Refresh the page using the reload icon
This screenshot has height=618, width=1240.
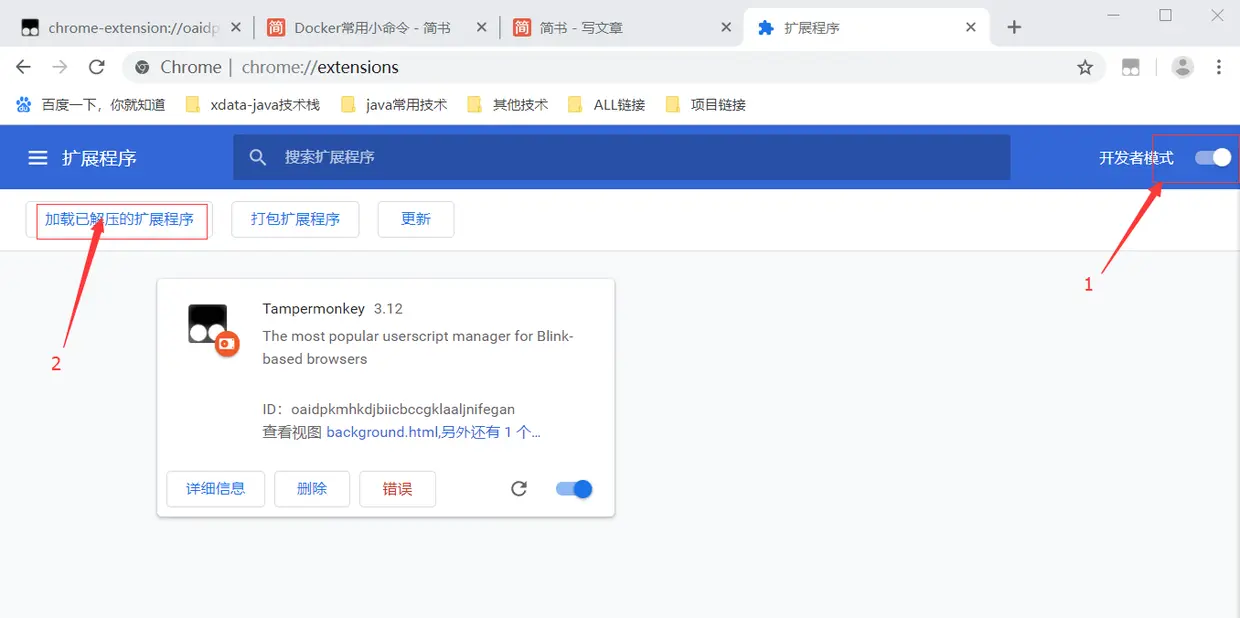pyautogui.click(x=96, y=67)
